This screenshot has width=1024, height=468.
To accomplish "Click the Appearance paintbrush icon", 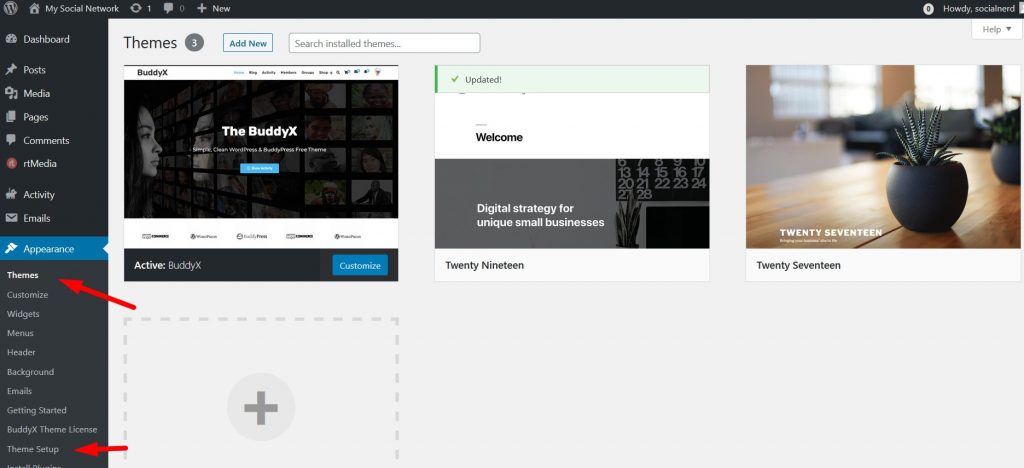I will pyautogui.click(x=11, y=249).
